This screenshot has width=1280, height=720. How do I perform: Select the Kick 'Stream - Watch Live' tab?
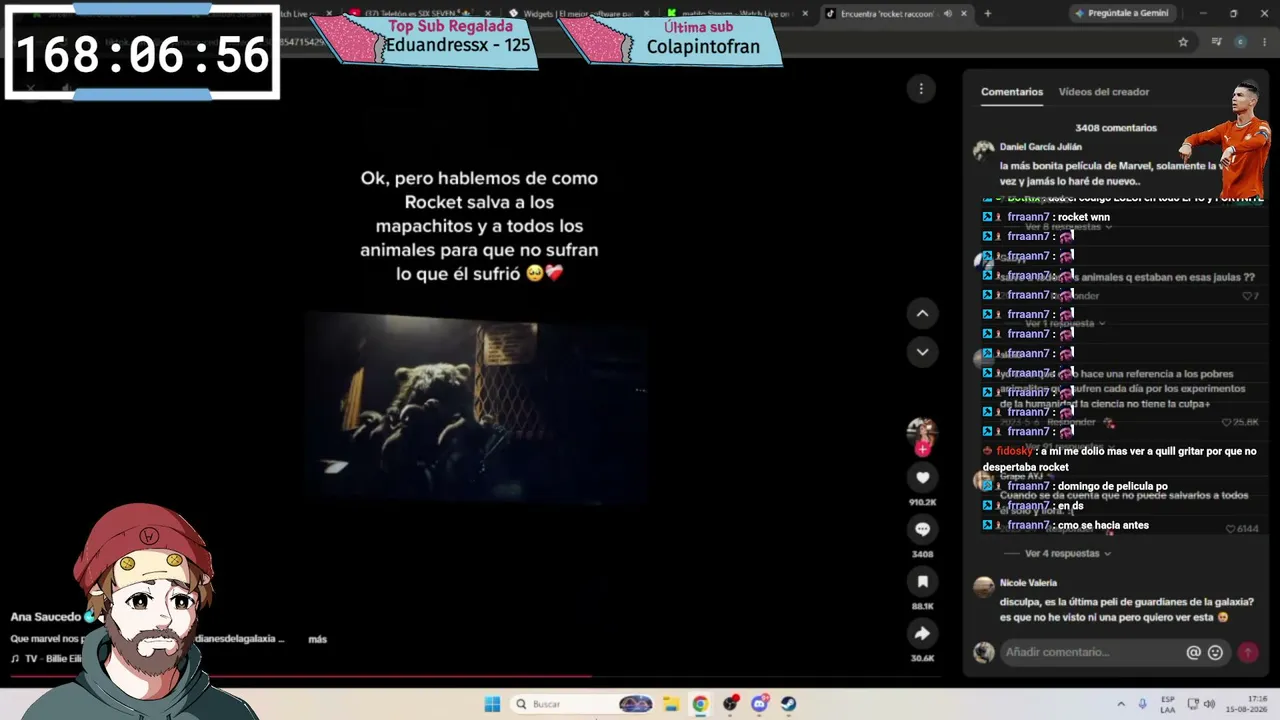[735, 14]
